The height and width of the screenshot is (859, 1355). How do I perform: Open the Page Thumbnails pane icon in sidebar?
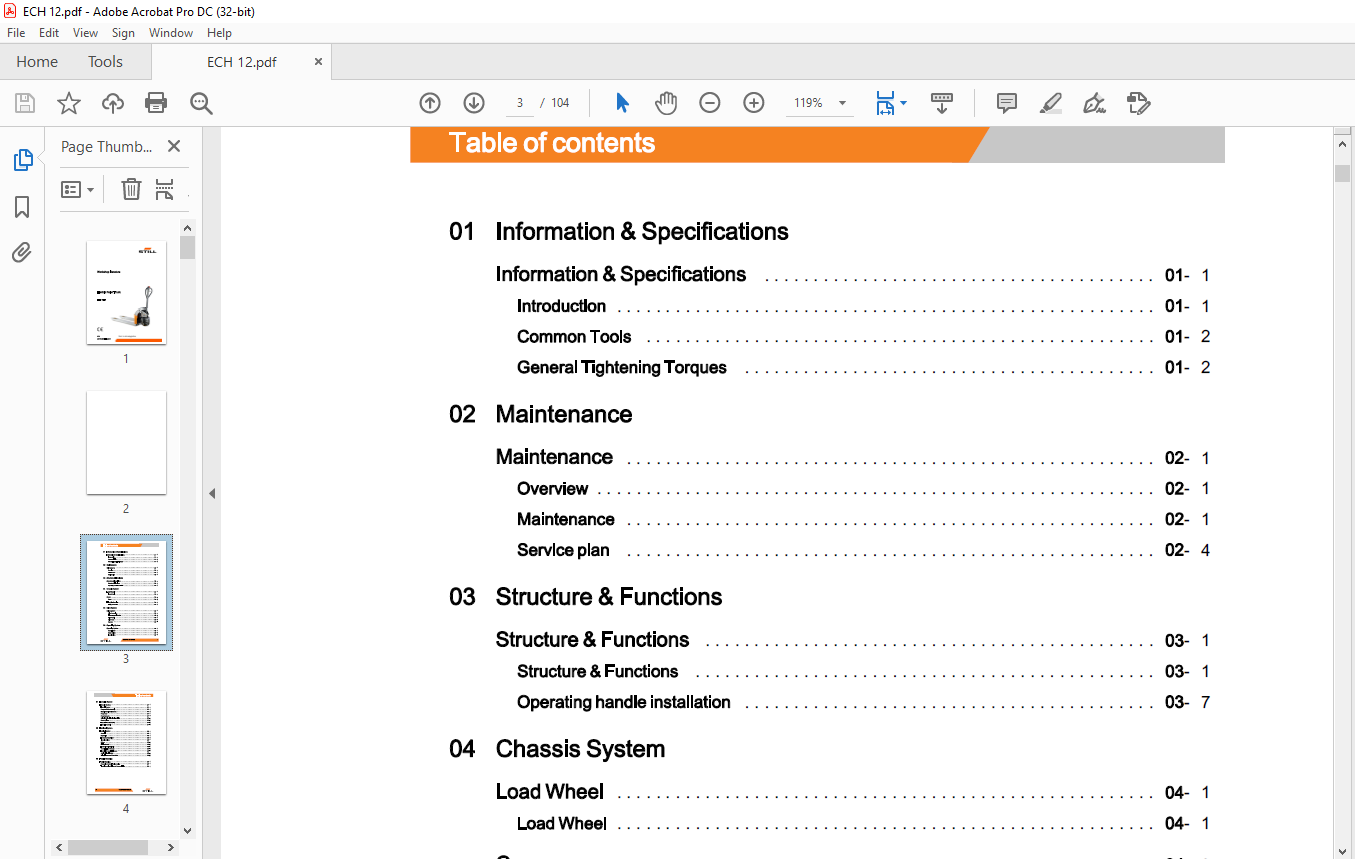tap(22, 160)
